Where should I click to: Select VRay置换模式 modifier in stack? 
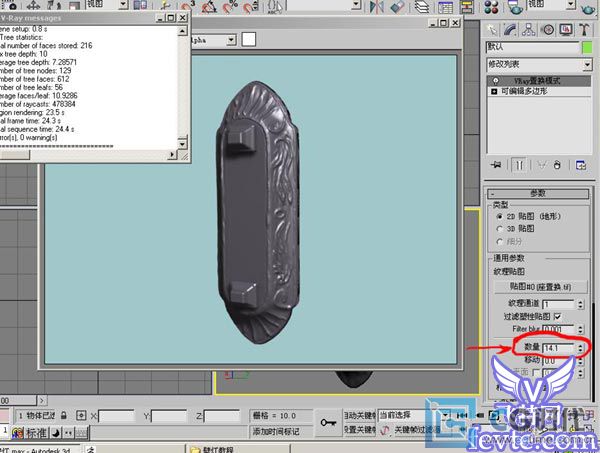539,81
